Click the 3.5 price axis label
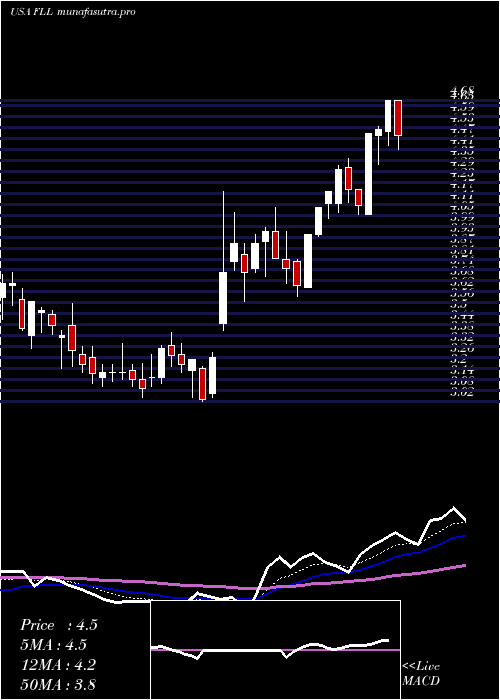Screen dimensions: 500x700 tap(460, 305)
